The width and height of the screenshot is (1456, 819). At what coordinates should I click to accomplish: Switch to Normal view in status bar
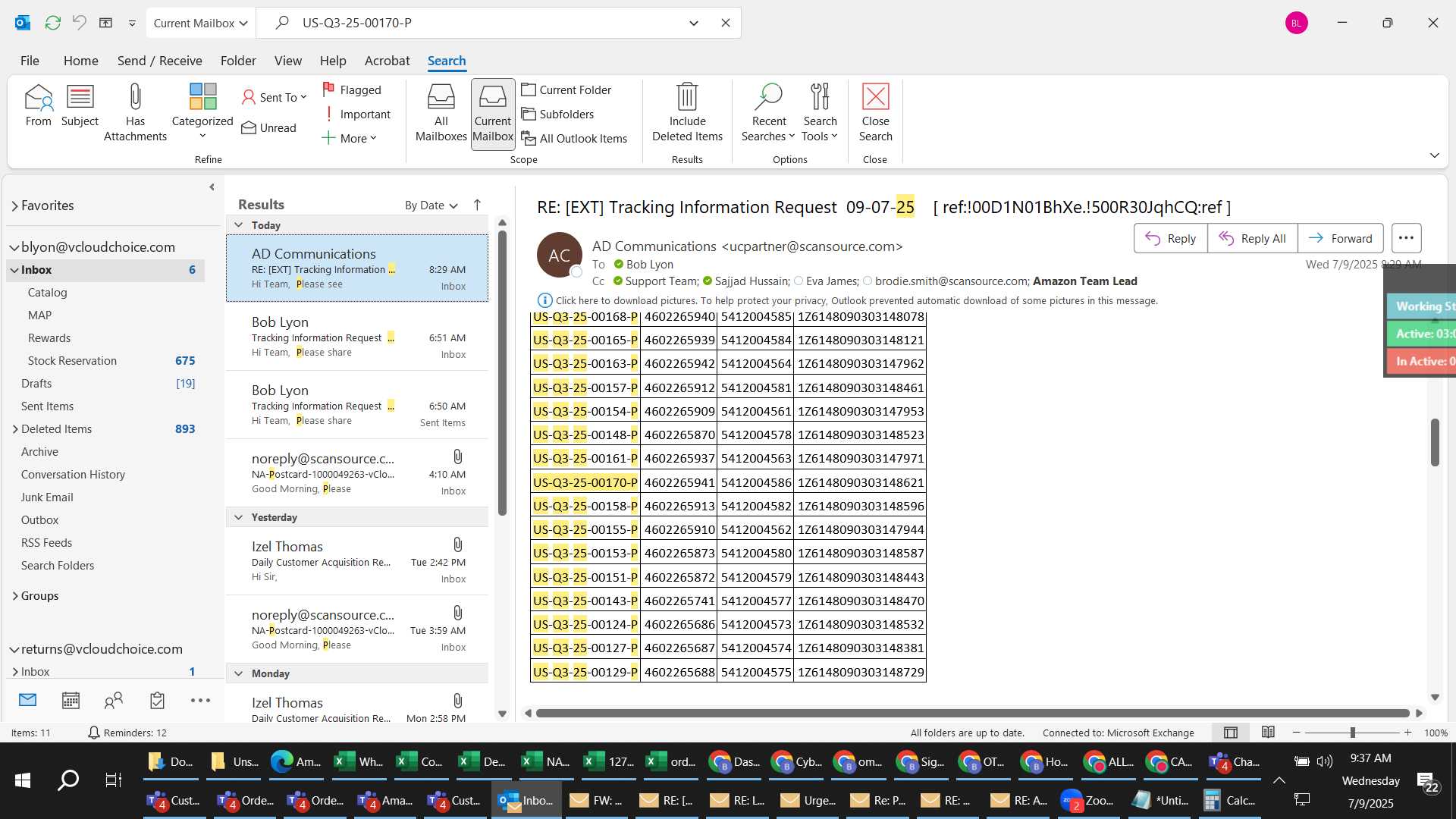tap(1231, 733)
